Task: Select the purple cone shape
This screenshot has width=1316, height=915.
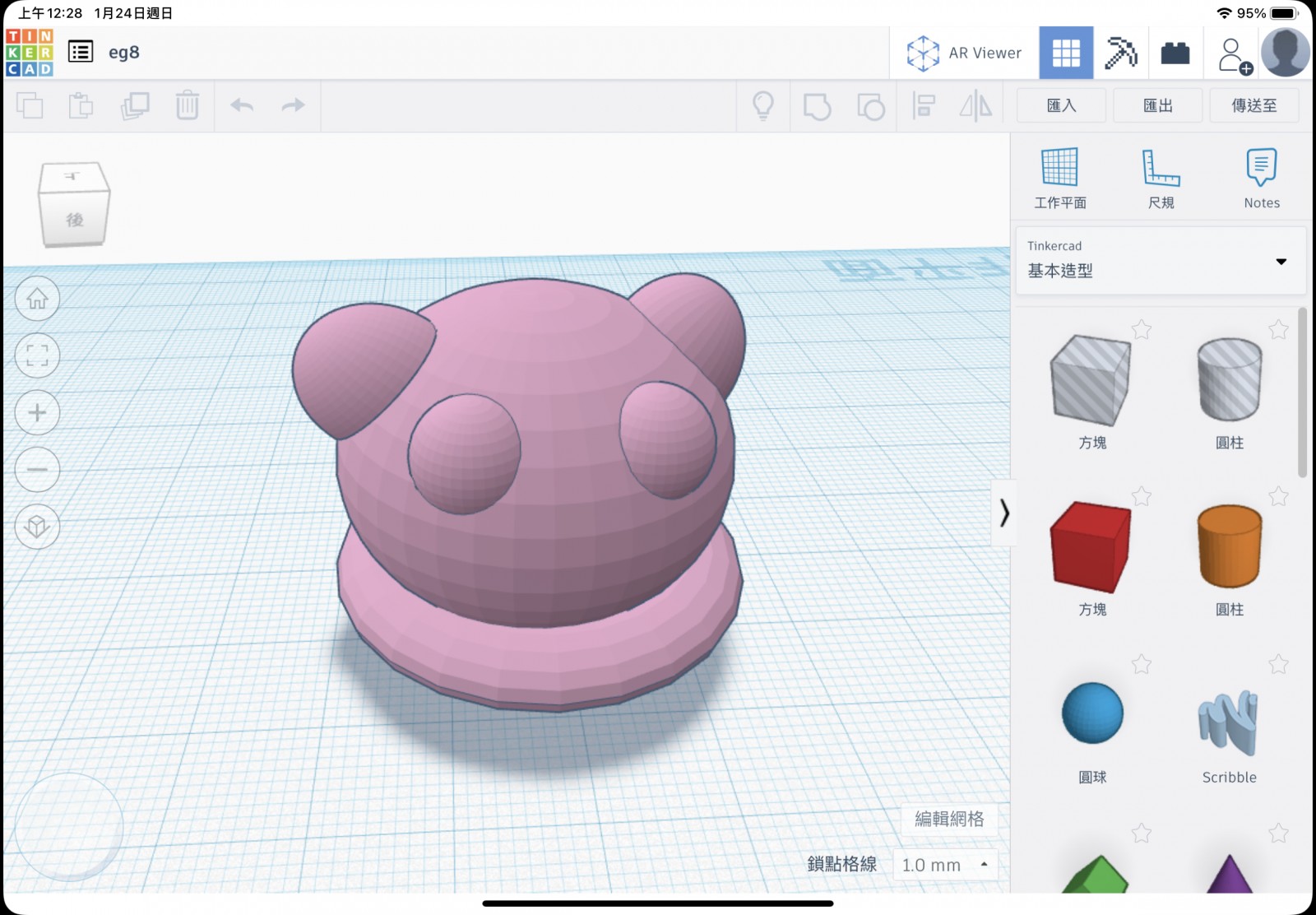Action: click(x=1230, y=876)
